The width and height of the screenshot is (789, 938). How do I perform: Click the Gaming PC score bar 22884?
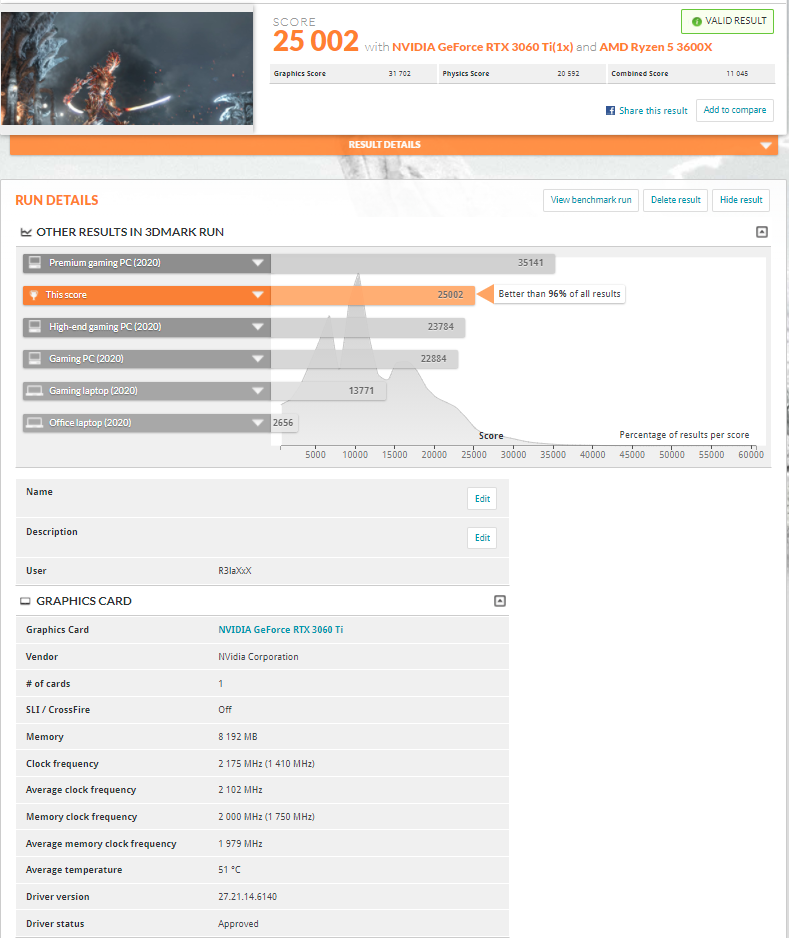tap(364, 359)
